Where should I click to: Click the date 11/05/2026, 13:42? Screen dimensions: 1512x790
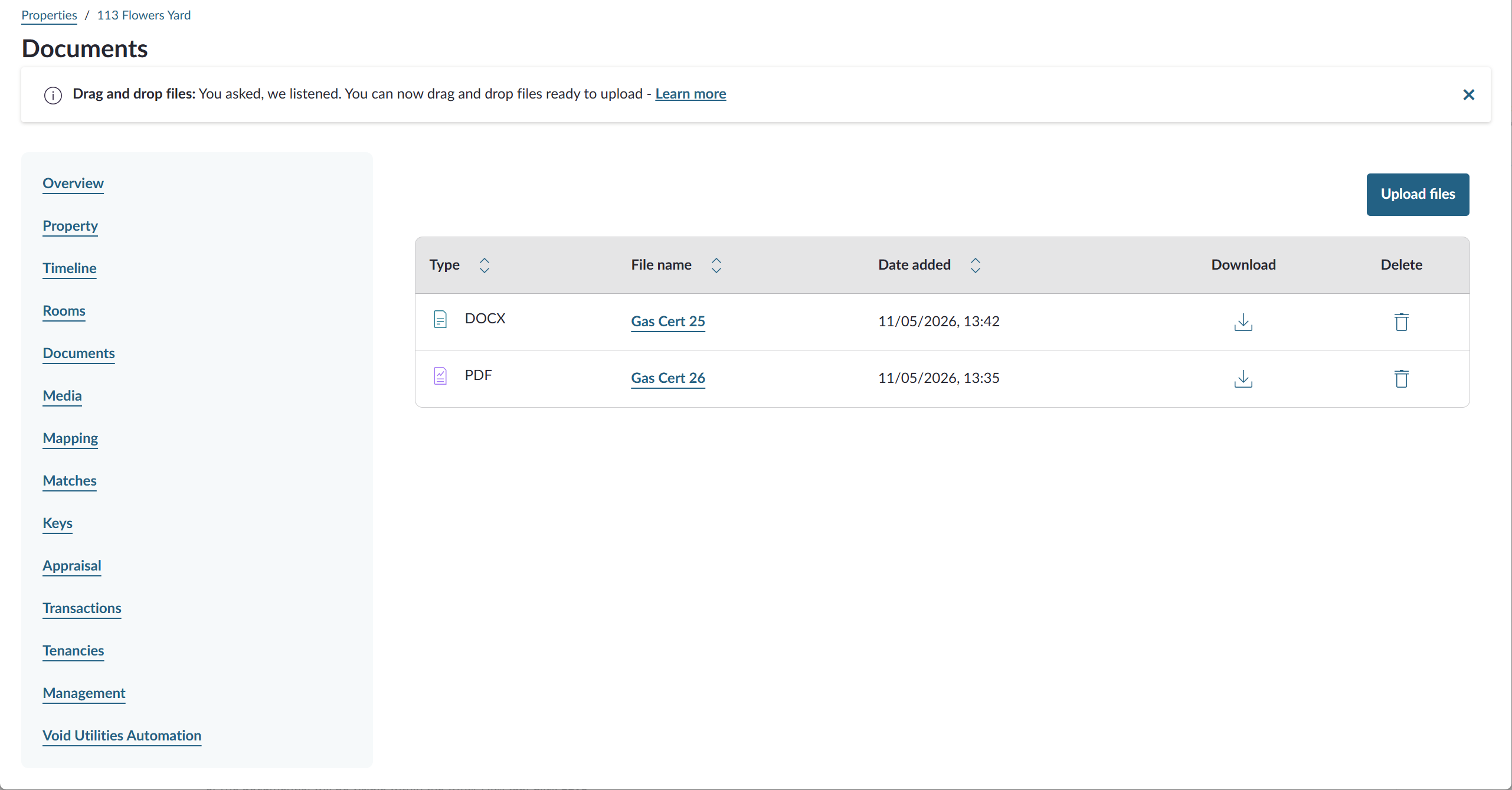click(x=938, y=322)
